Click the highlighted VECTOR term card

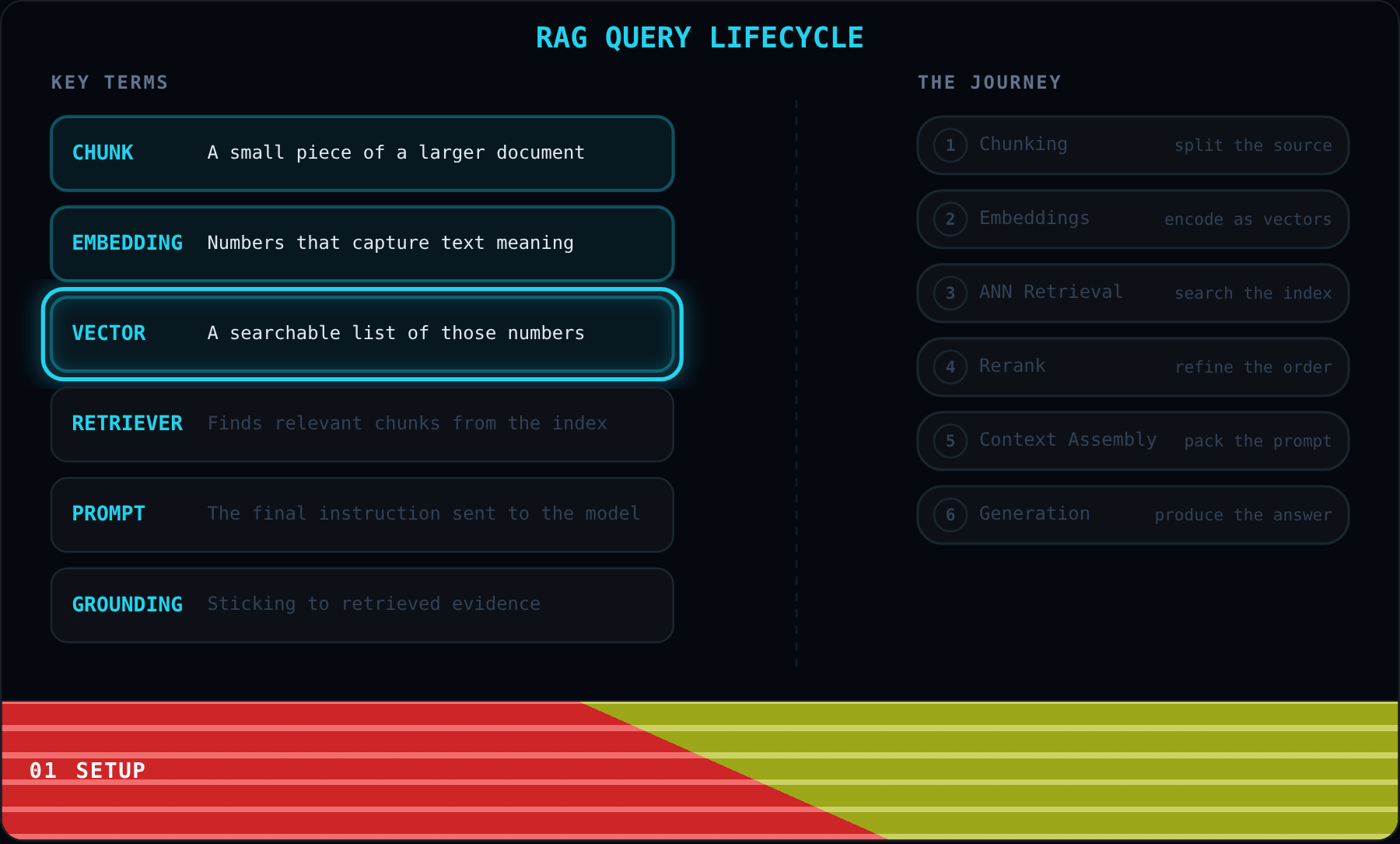coord(362,334)
